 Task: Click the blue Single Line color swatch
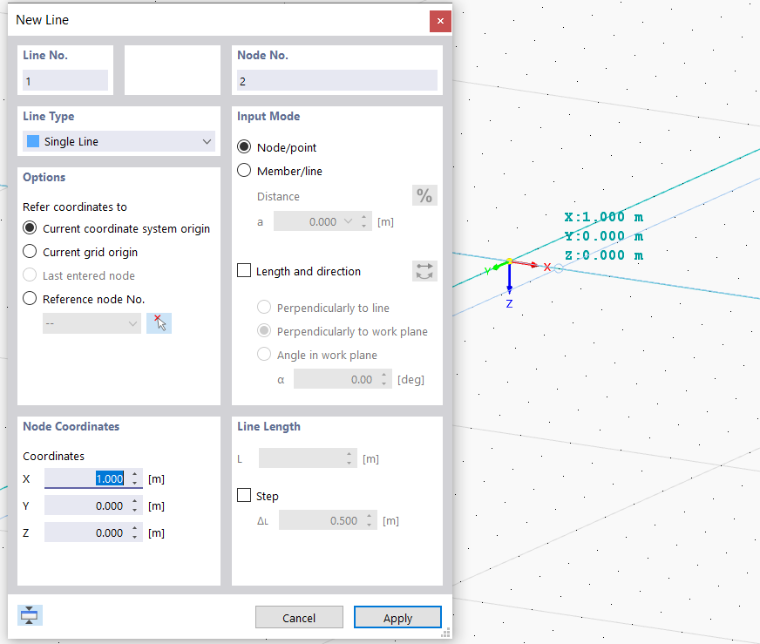33,141
